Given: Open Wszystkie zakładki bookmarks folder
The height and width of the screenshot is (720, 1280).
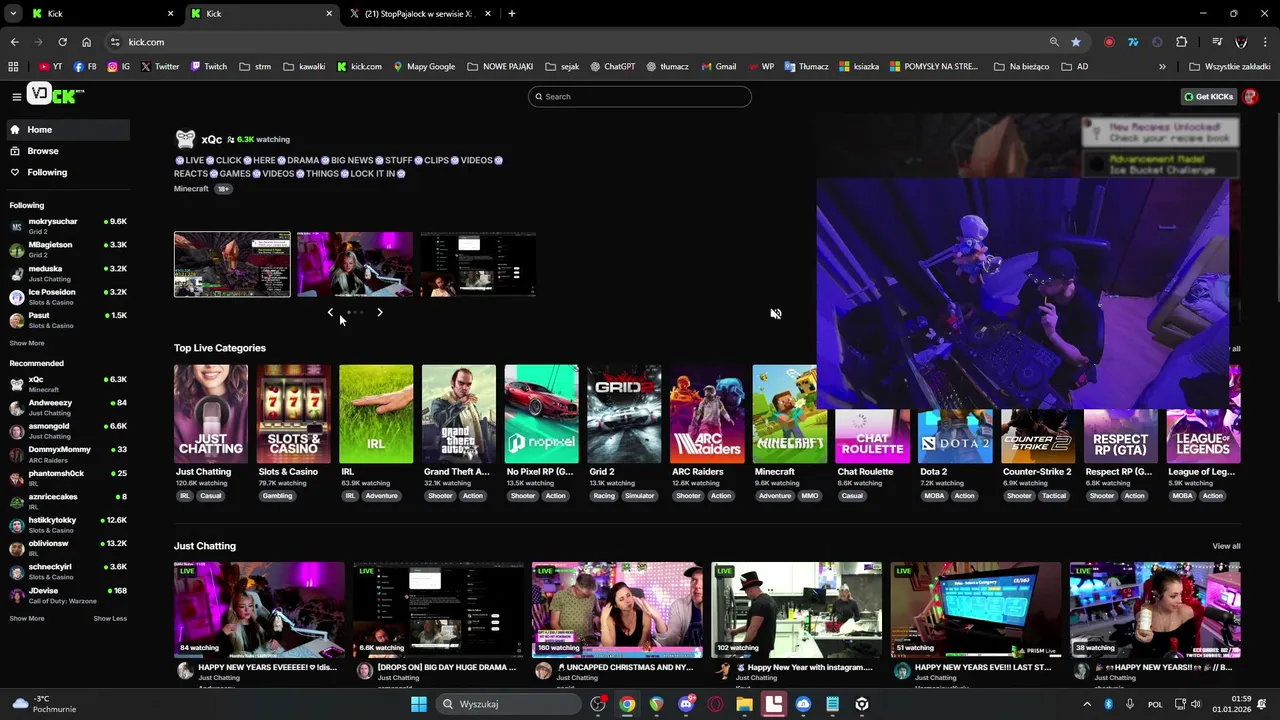Looking at the screenshot, I should tap(1230, 67).
